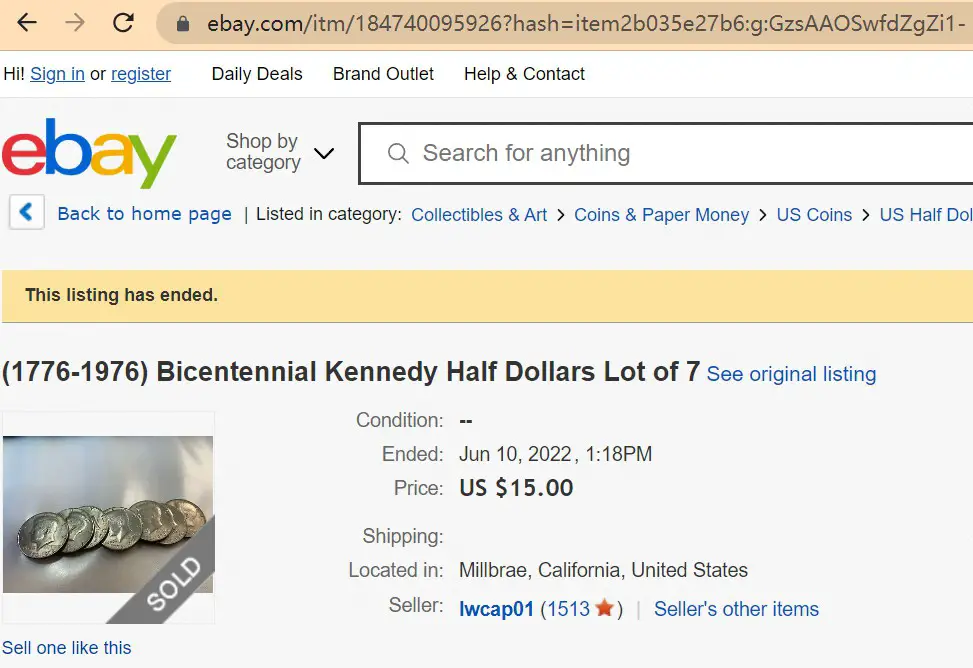Viewport: 973px width, 668px height.
Task: Click the magnifier icon in the search box
Action: (x=398, y=153)
